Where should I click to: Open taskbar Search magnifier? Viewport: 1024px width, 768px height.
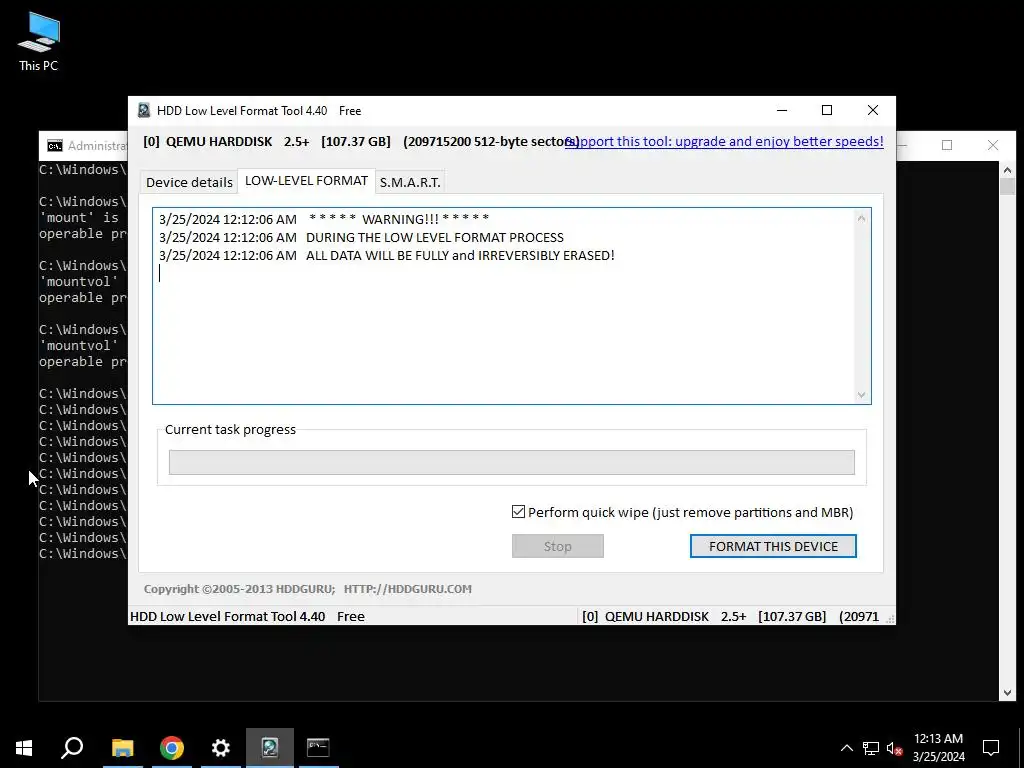pyautogui.click(x=72, y=748)
